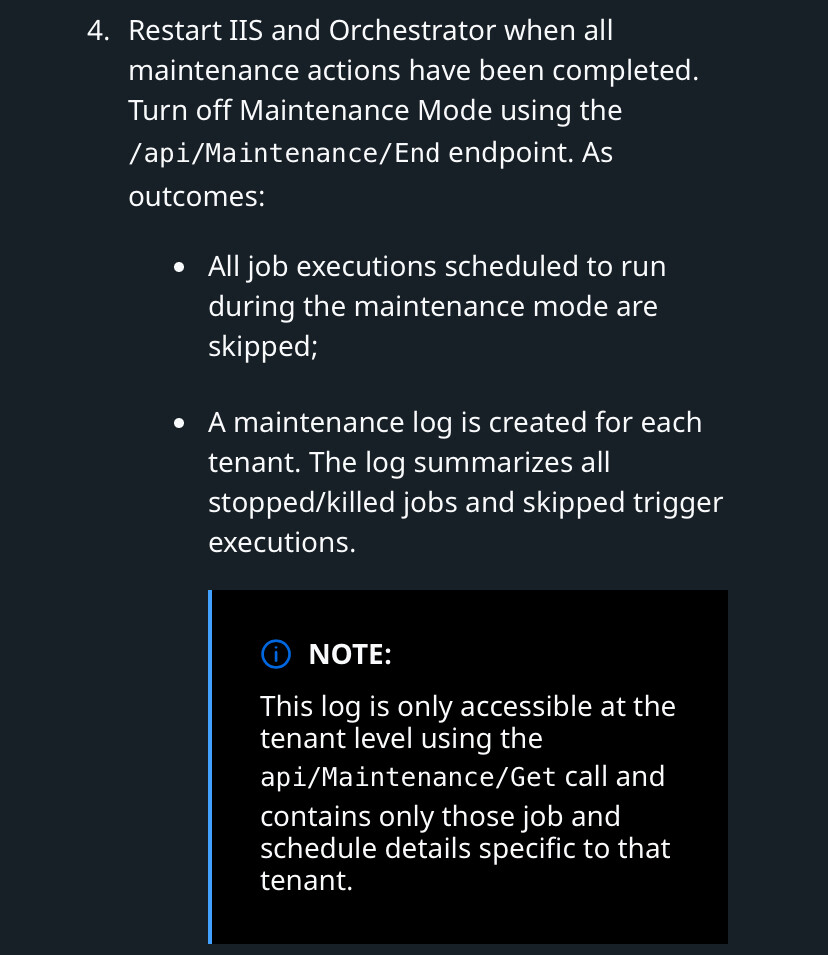Screen dimensions: 828x955
Task: Click the /api/Maintenance/End endpoint code text
Action: 285,154
